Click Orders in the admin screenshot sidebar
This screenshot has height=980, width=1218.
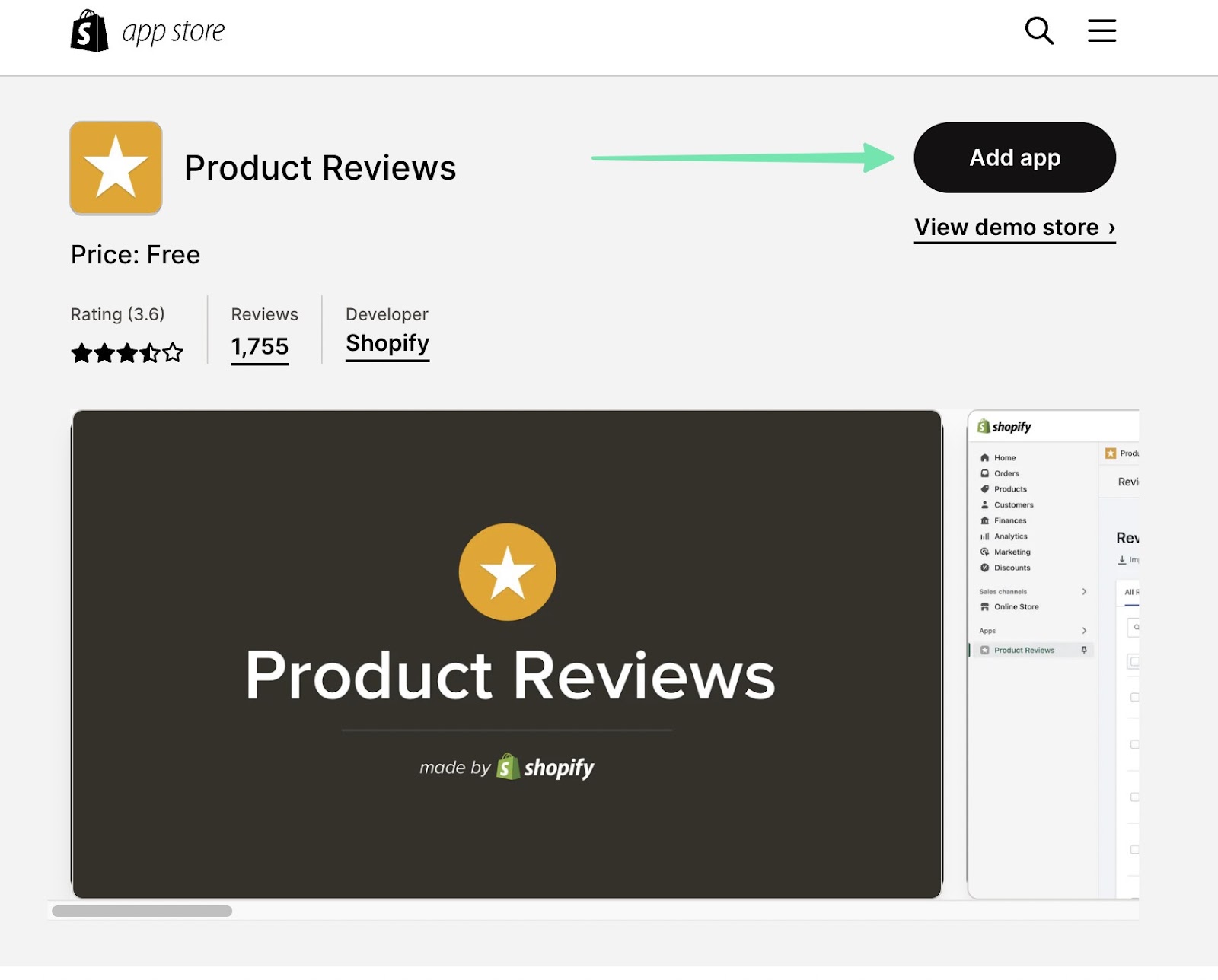(x=1006, y=473)
